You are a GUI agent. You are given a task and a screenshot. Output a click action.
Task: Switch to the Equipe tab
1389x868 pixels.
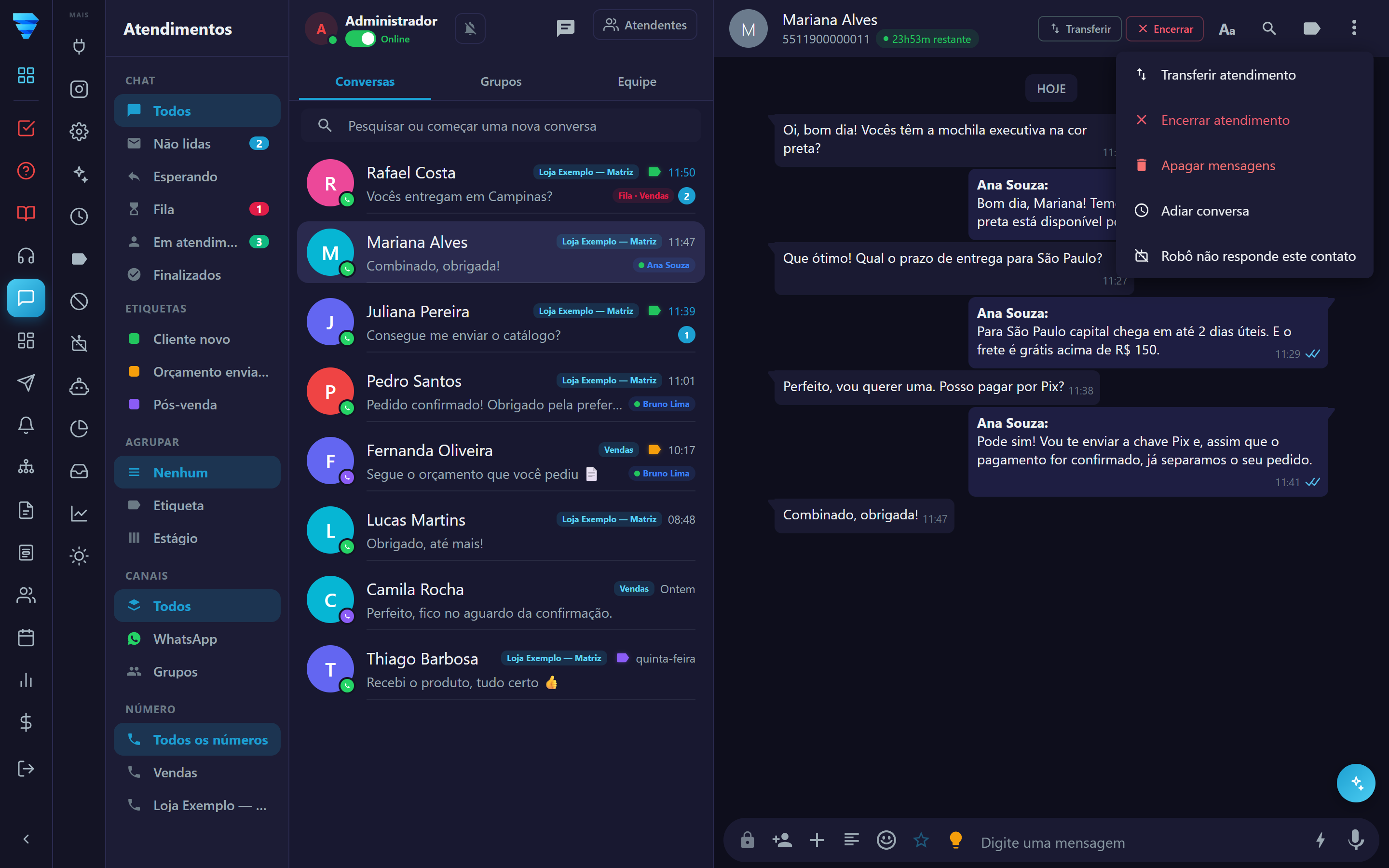(x=637, y=81)
